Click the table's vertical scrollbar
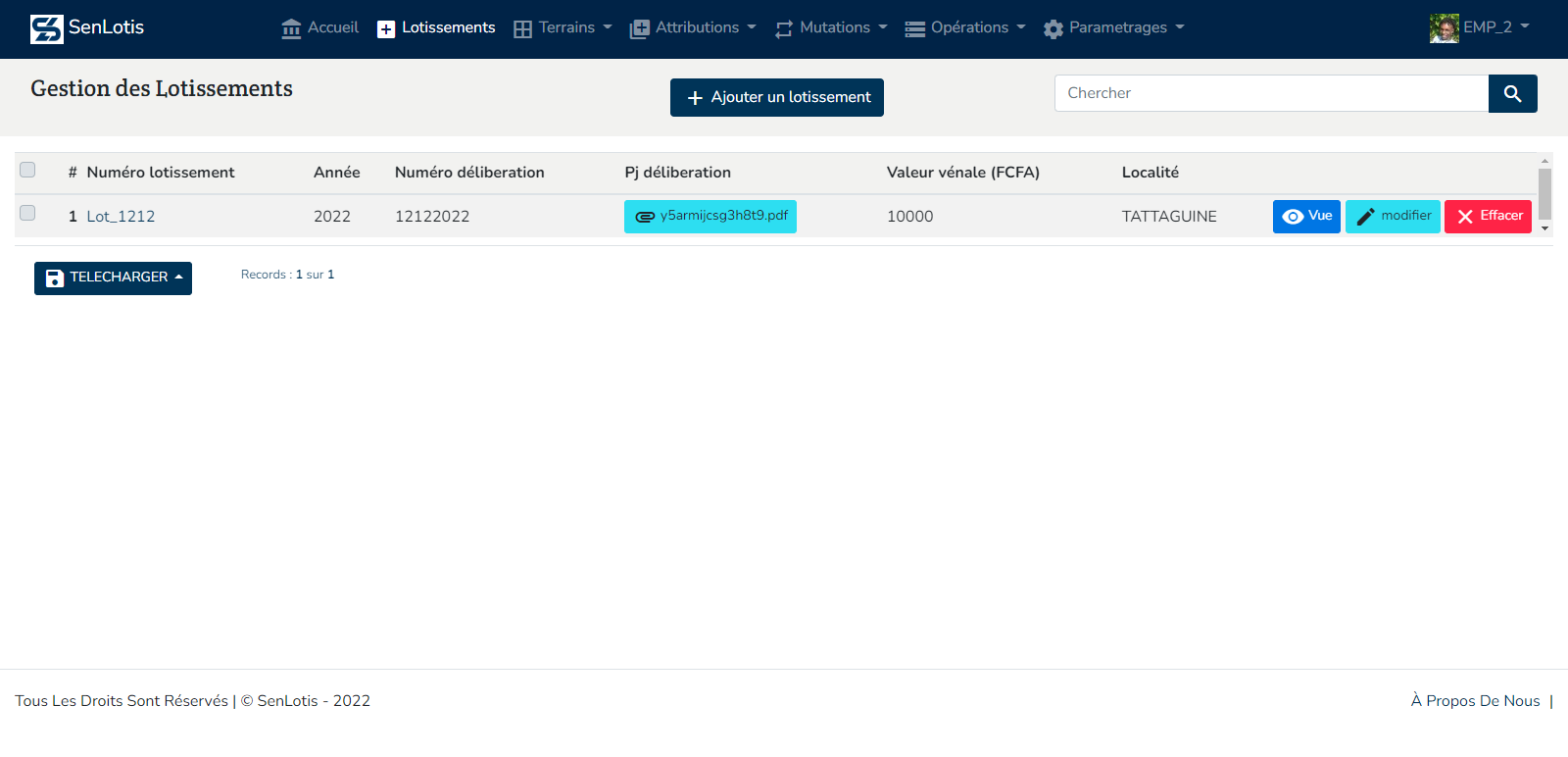 [x=1544, y=193]
